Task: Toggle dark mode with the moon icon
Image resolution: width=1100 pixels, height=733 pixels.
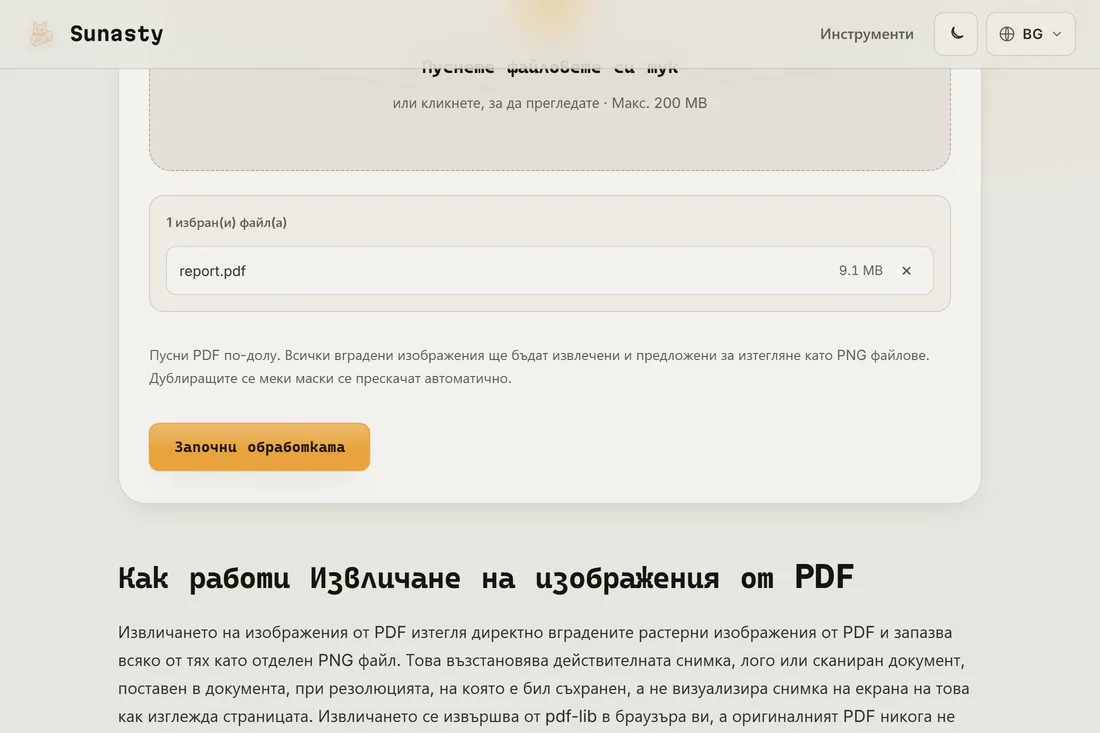Action: point(955,34)
